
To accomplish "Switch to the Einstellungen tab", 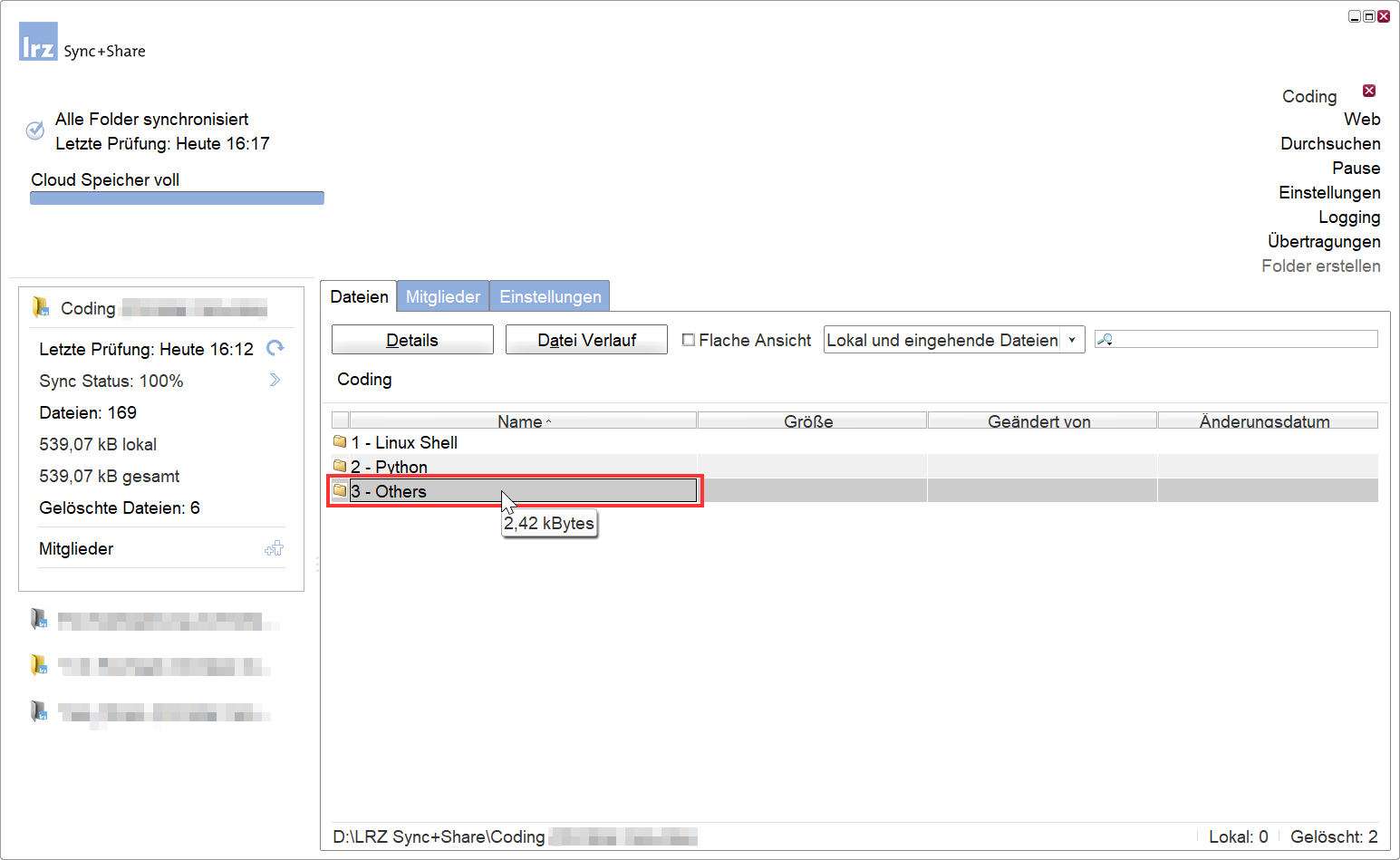I will coord(550,296).
